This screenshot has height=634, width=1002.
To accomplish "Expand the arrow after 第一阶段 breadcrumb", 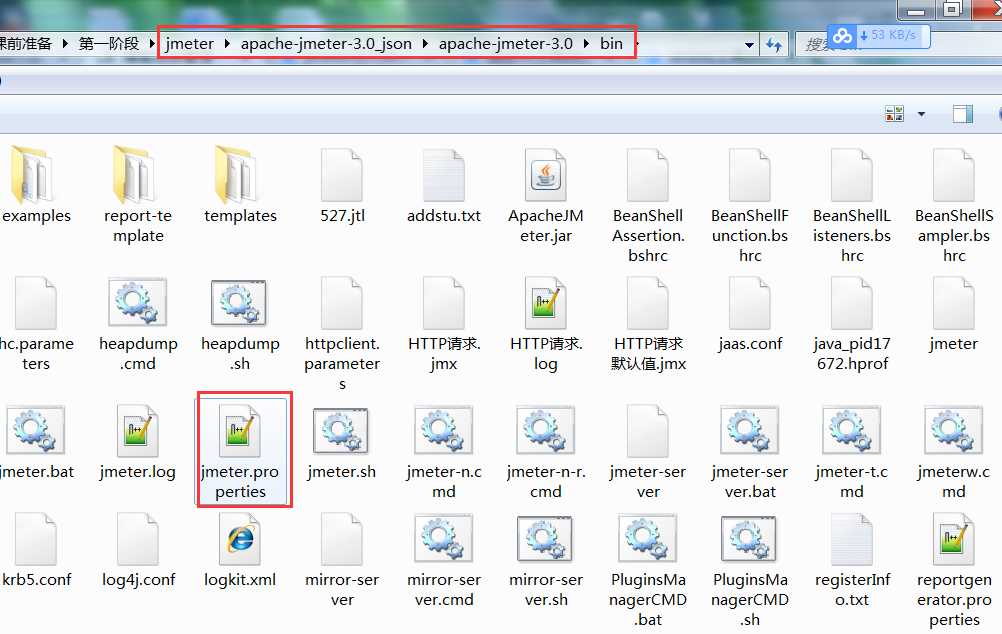I will tap(152, 43).
